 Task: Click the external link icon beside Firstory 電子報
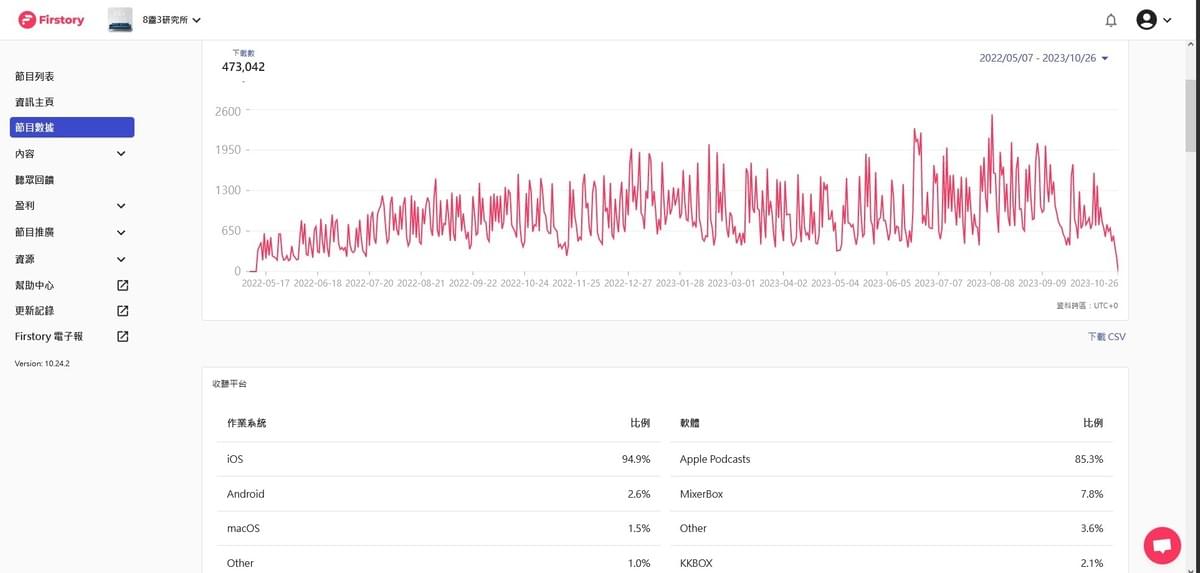tap(123, 337)
